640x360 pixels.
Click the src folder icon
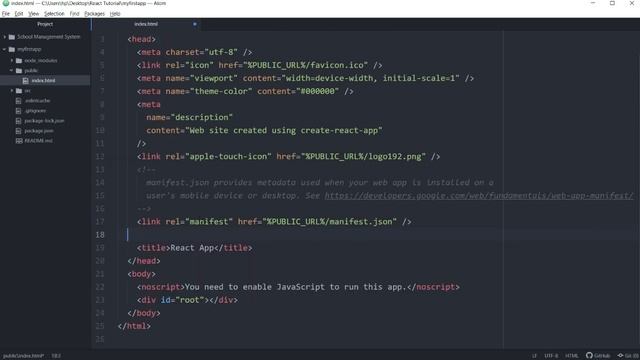tap(19, 91)
